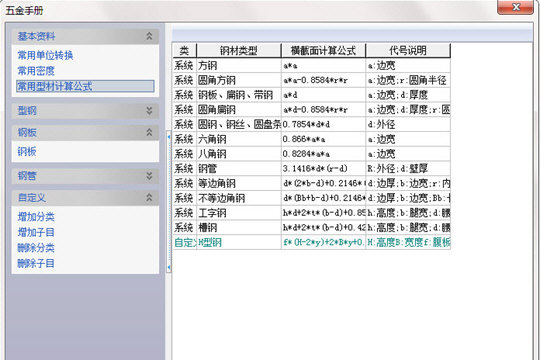Select the 方钢 row cell

(239, 65)
